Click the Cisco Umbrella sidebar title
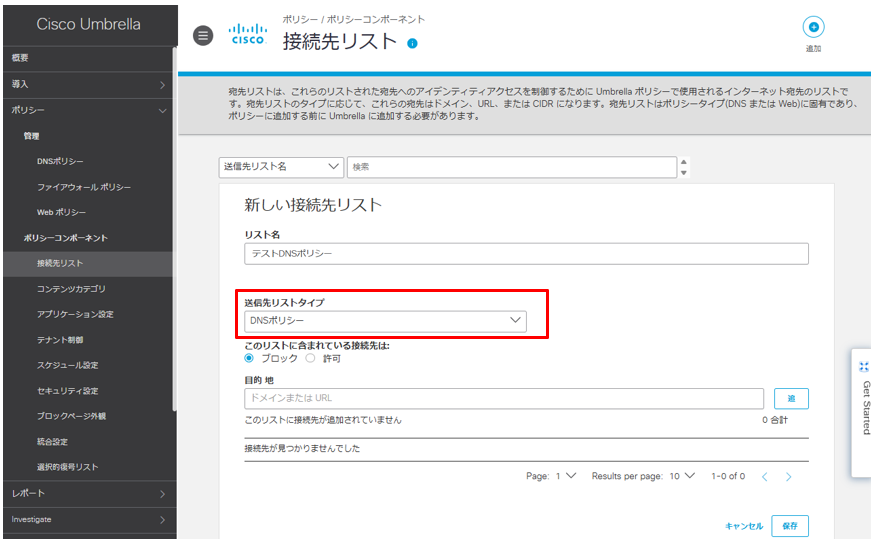The image size is (872, 540). coord(88,24)
